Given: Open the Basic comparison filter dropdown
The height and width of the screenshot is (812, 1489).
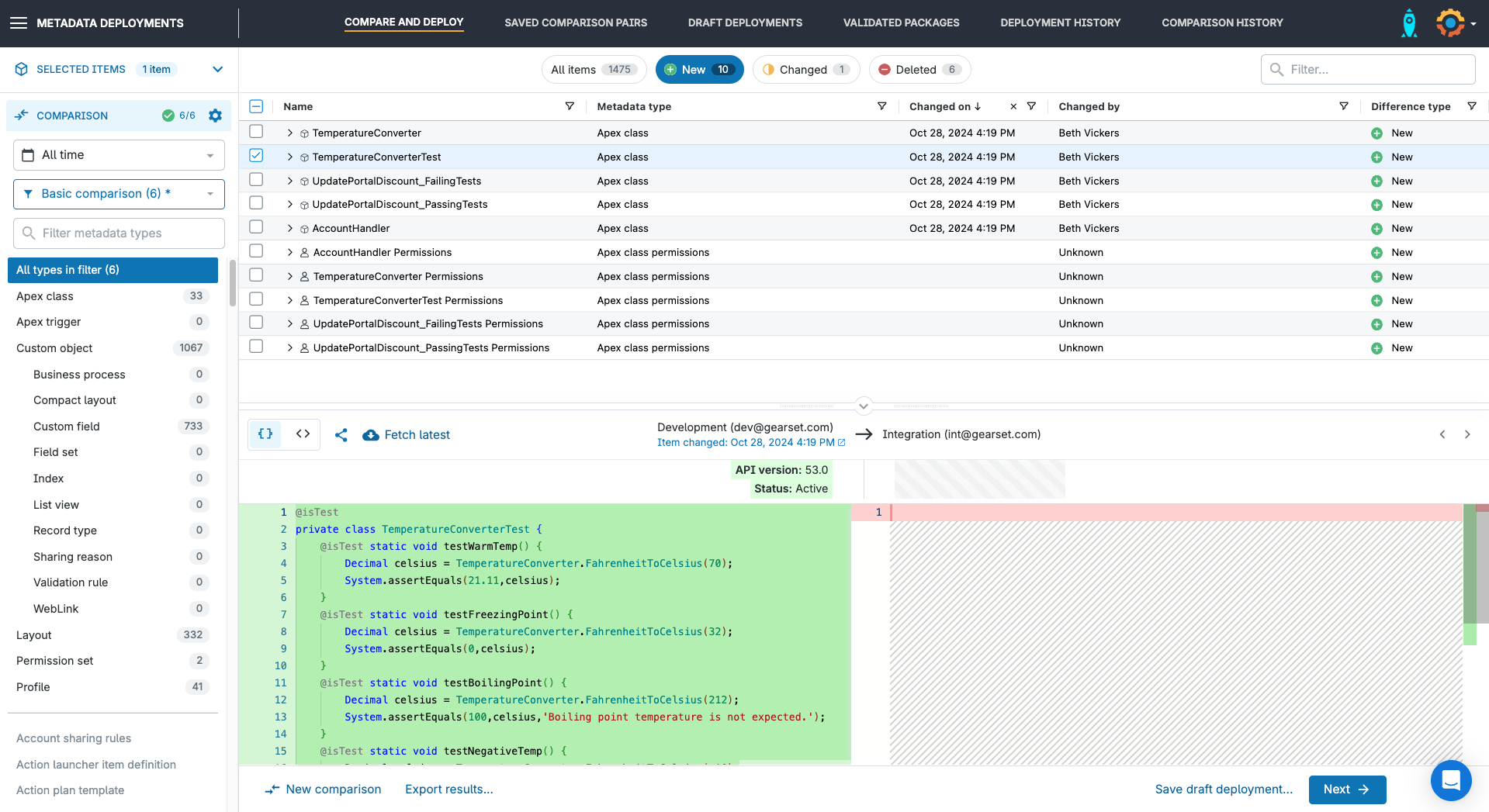Looking at the screenshot, I should point(119,194).
